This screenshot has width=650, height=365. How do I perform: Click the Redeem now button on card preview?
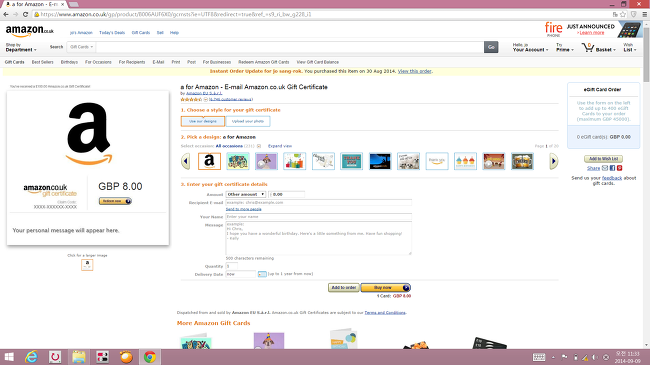[115, 201]
